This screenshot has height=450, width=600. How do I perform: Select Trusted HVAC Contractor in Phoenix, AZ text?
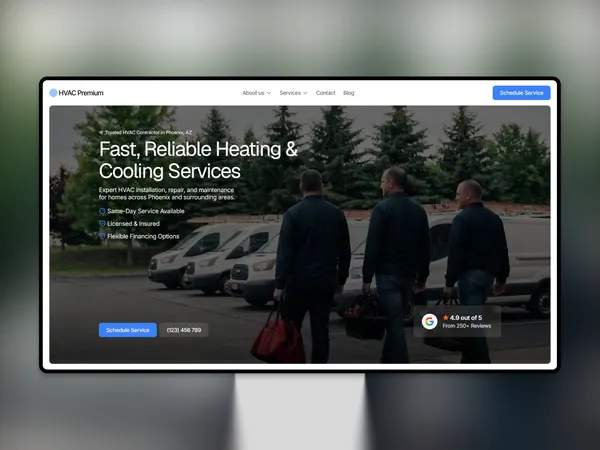(x=148, y=133)
